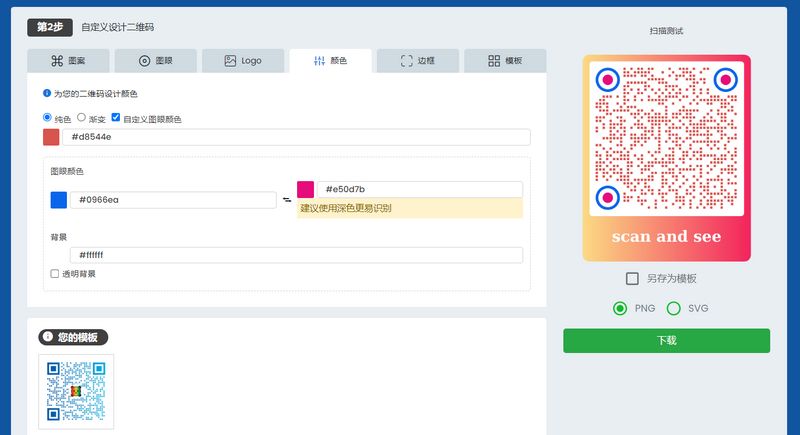Click the #e50d7b inner eye color field
Image resolution: width=800 pixels, height=435 pixels.
pos(420,189)
